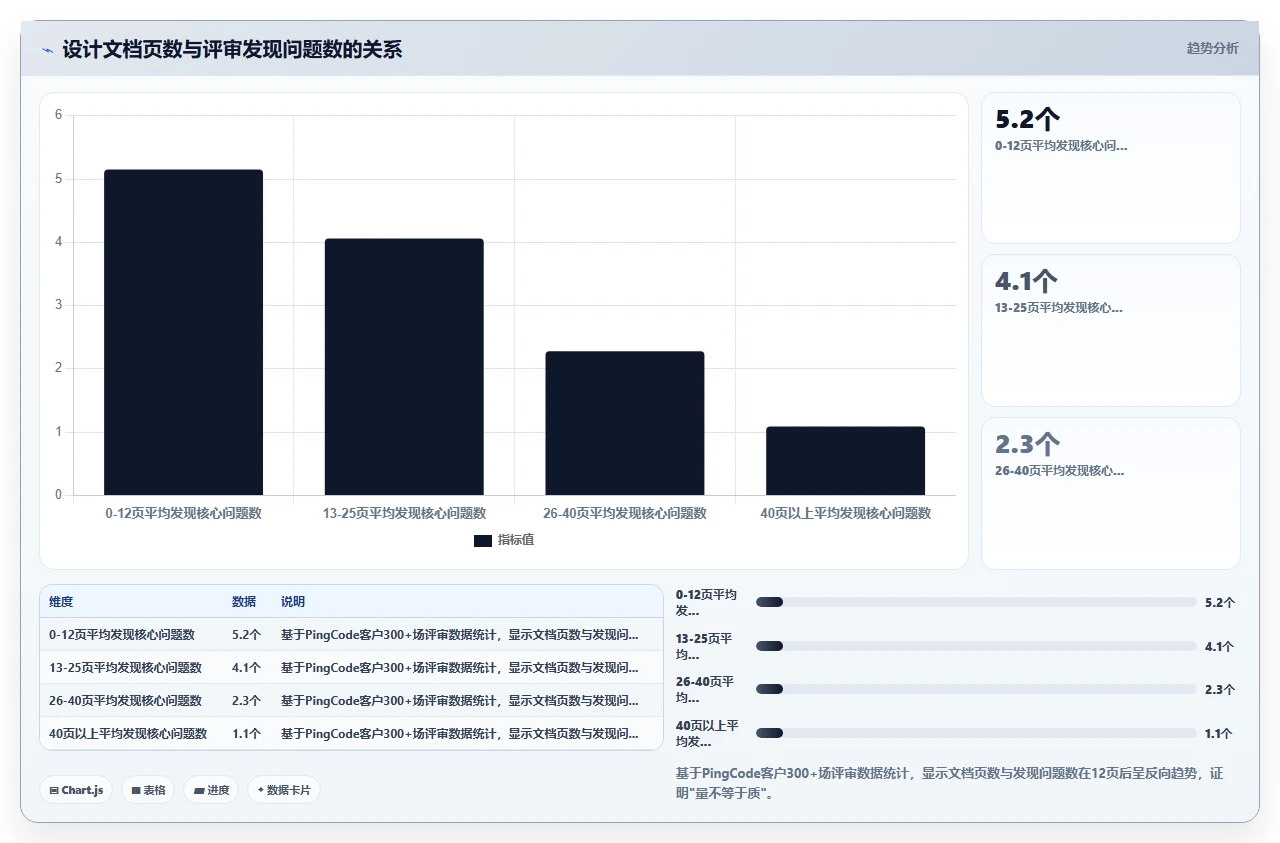
Task: Click the 0-12页 bar in chart
Action: pyautogui.click(x=184, y=332)
